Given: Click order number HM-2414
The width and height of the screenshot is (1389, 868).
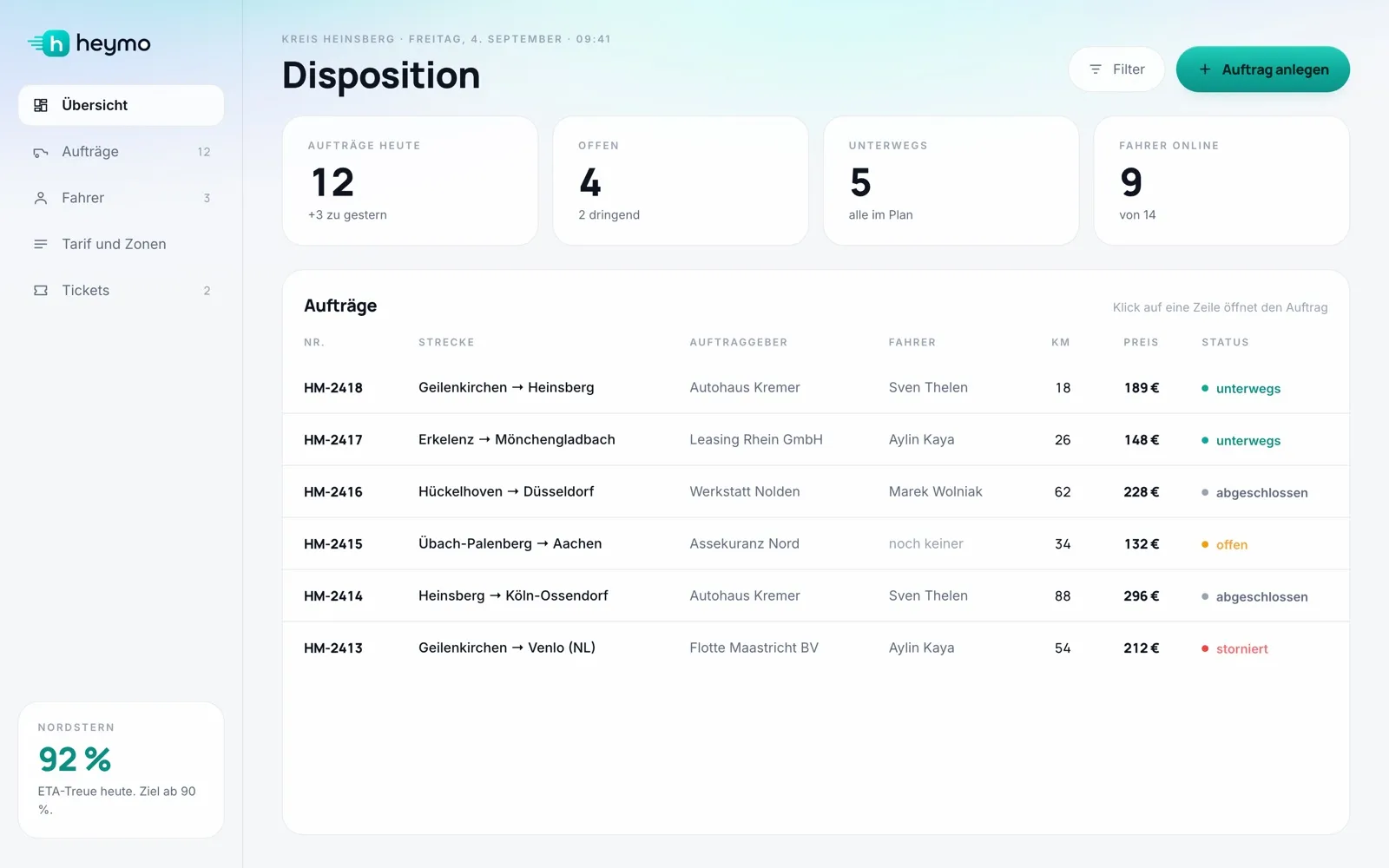Looking at the screenshot, I should point(333,596).
